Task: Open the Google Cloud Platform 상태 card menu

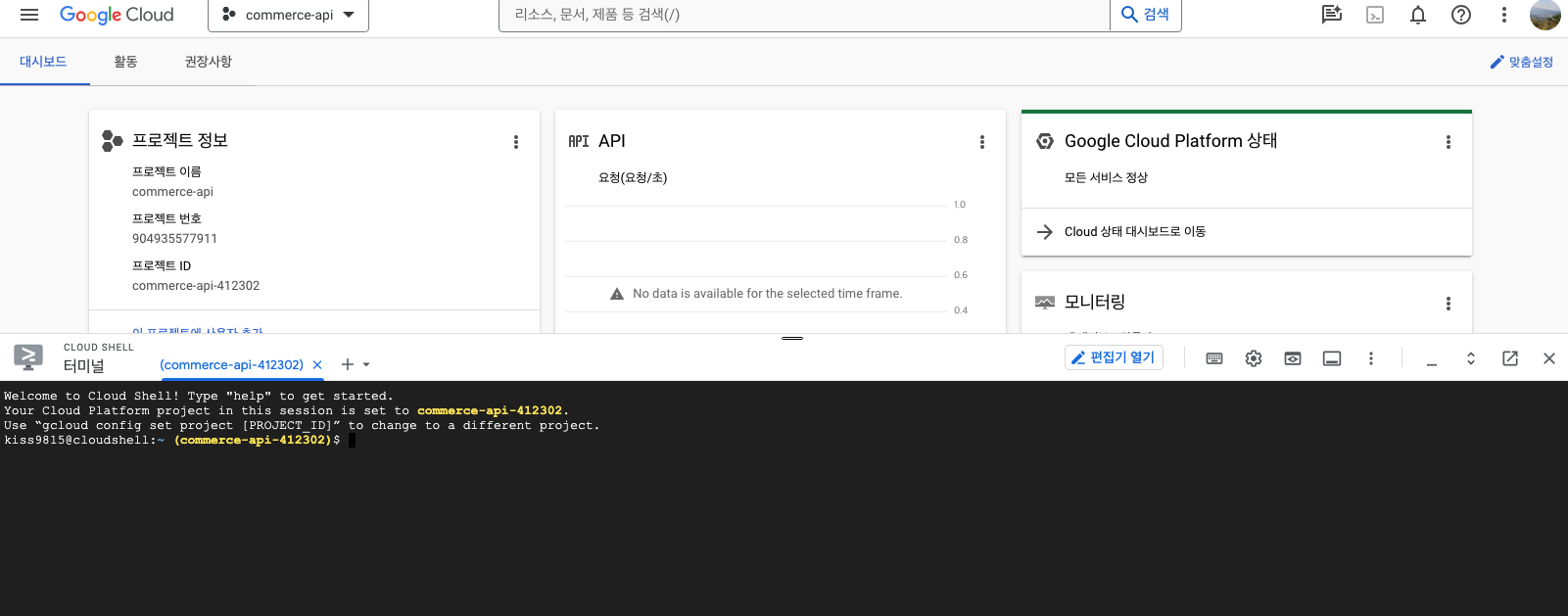Action: click(1449, 142)
